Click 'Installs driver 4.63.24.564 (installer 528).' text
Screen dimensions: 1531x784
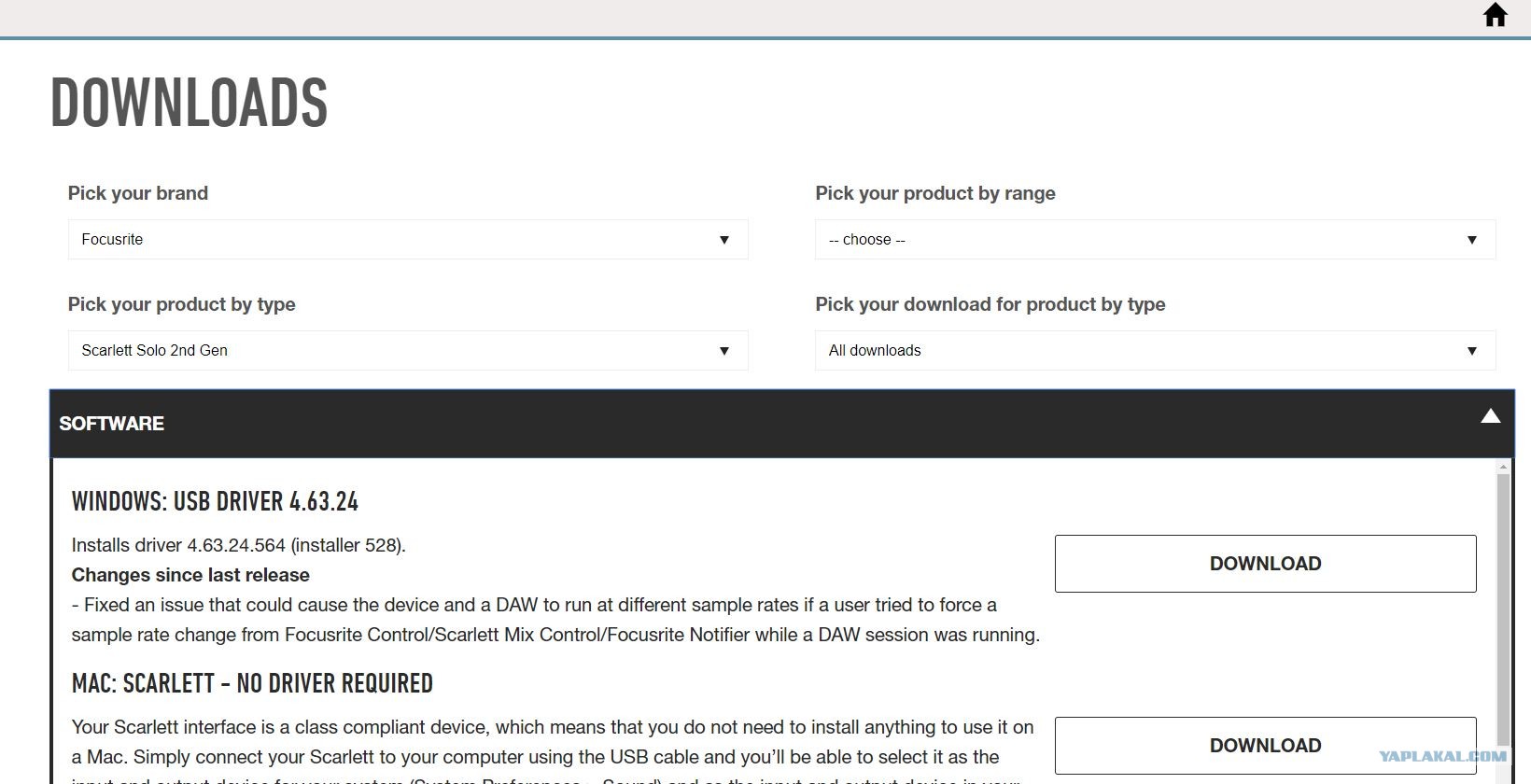[239, 545]
